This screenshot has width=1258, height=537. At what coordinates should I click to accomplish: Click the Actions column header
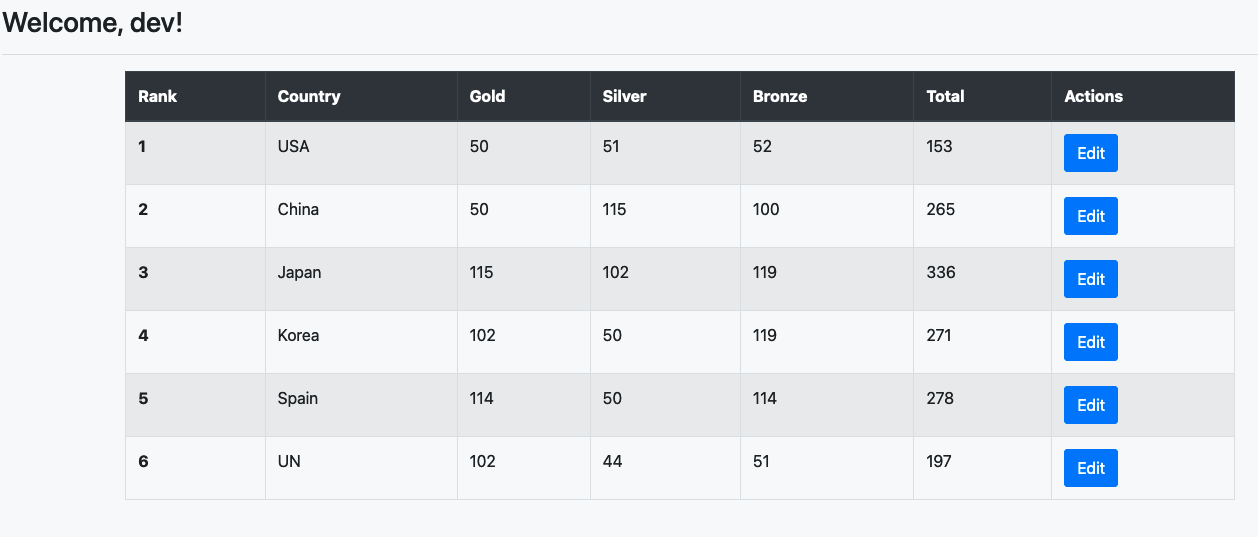[1093, 96]
